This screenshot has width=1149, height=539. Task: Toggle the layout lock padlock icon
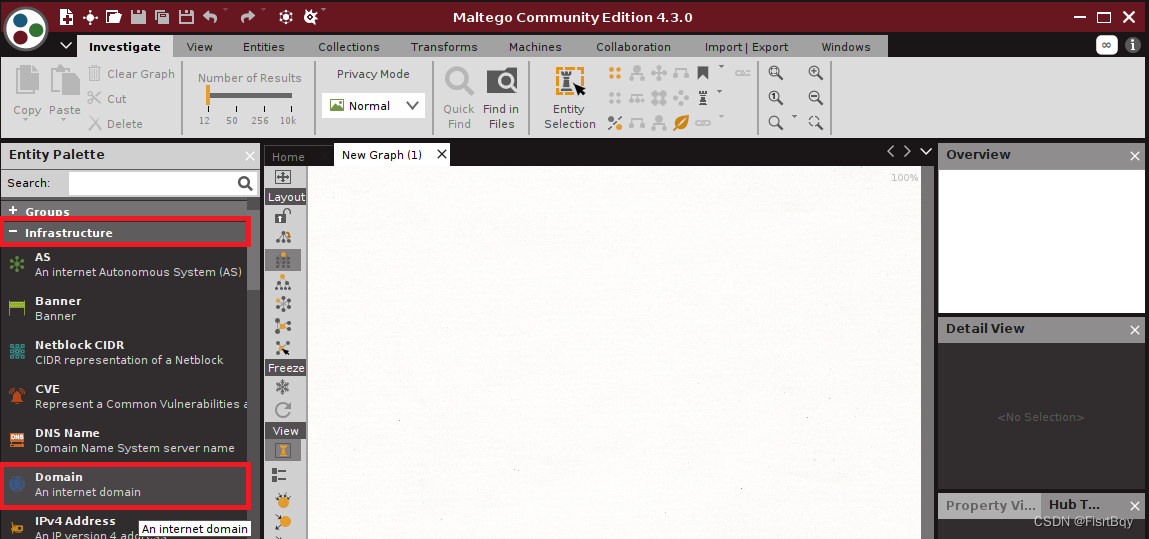(283, 216)
